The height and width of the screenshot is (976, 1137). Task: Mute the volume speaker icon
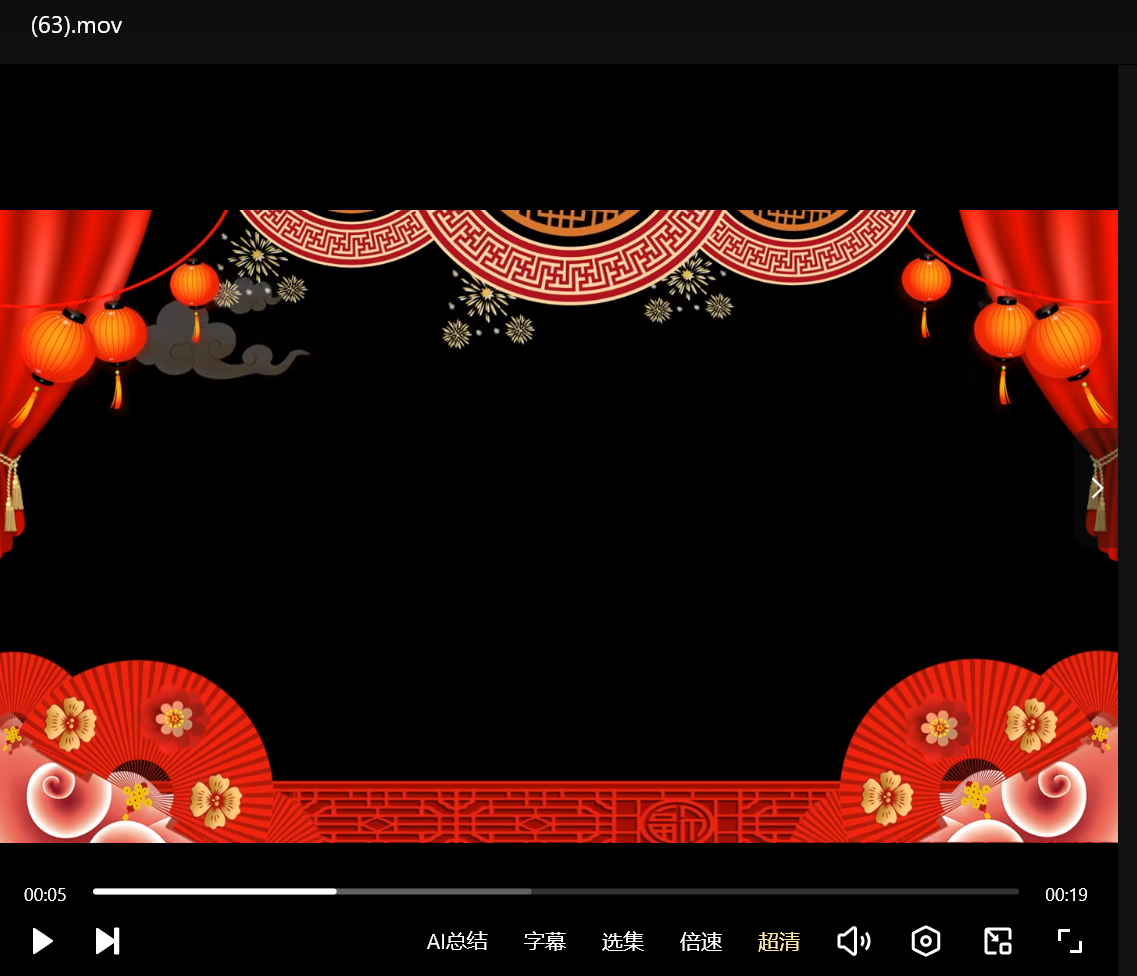pos(853,941)
